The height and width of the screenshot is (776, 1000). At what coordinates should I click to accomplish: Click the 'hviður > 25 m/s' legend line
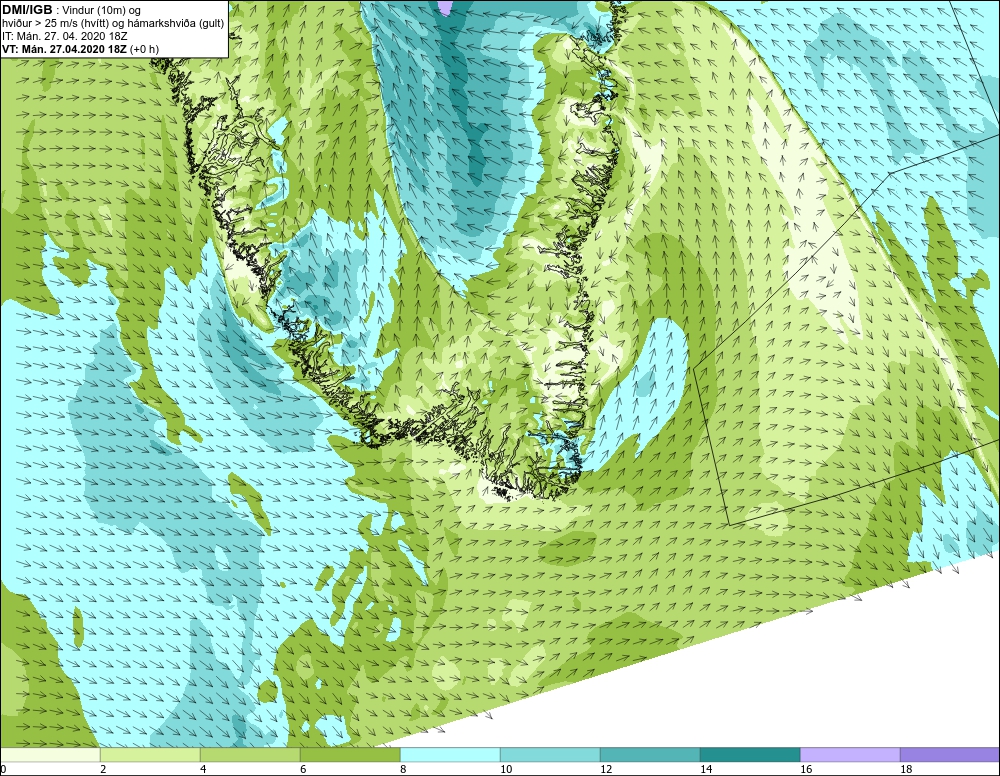coord(114,24)
